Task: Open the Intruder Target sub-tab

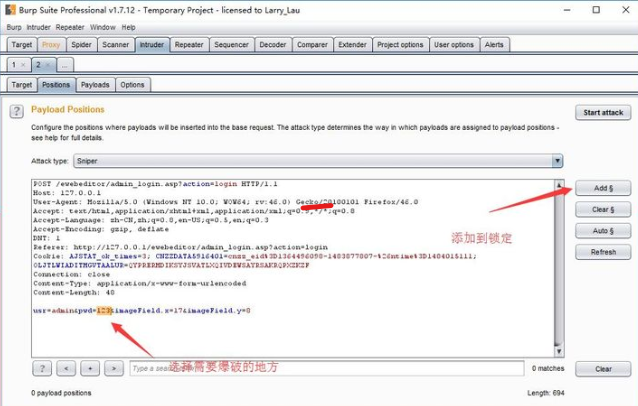Action: click(x=22, y=85)
